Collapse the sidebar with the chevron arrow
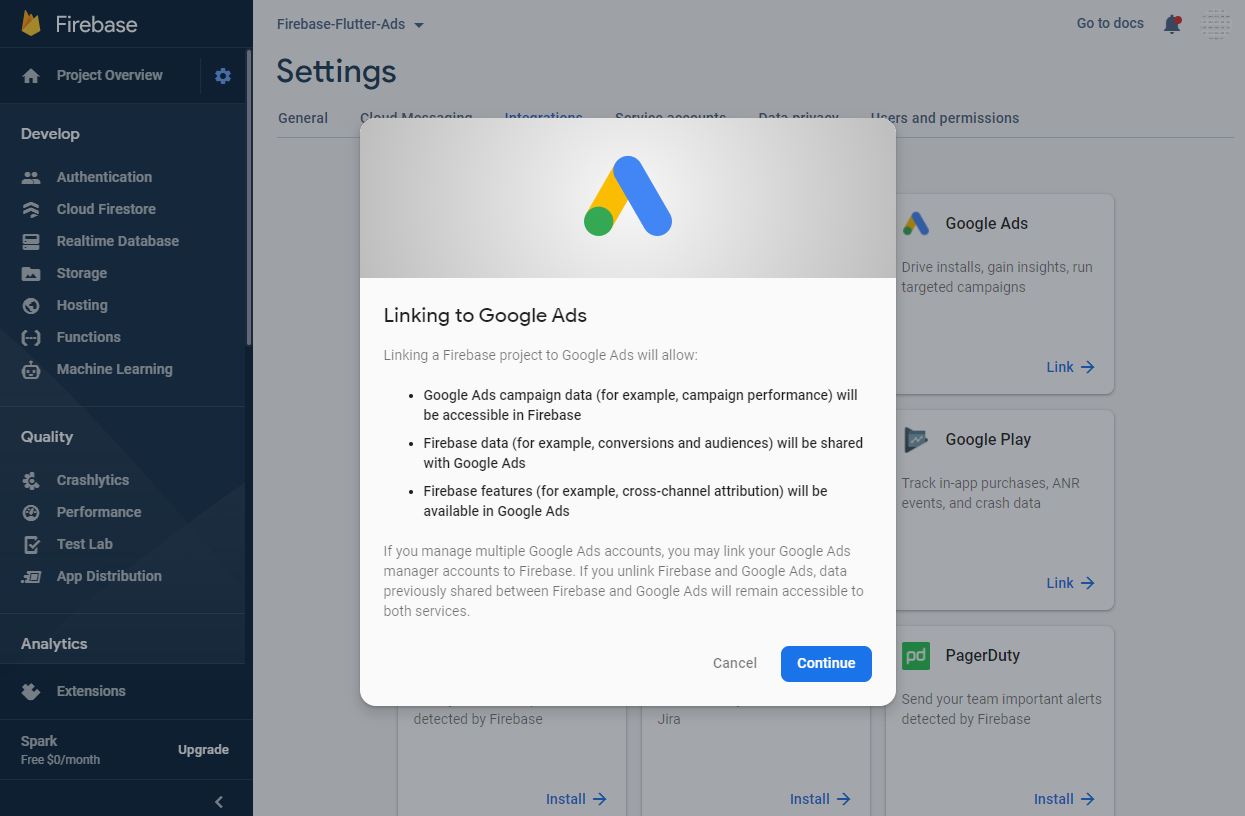 click(x=219, y=801)
